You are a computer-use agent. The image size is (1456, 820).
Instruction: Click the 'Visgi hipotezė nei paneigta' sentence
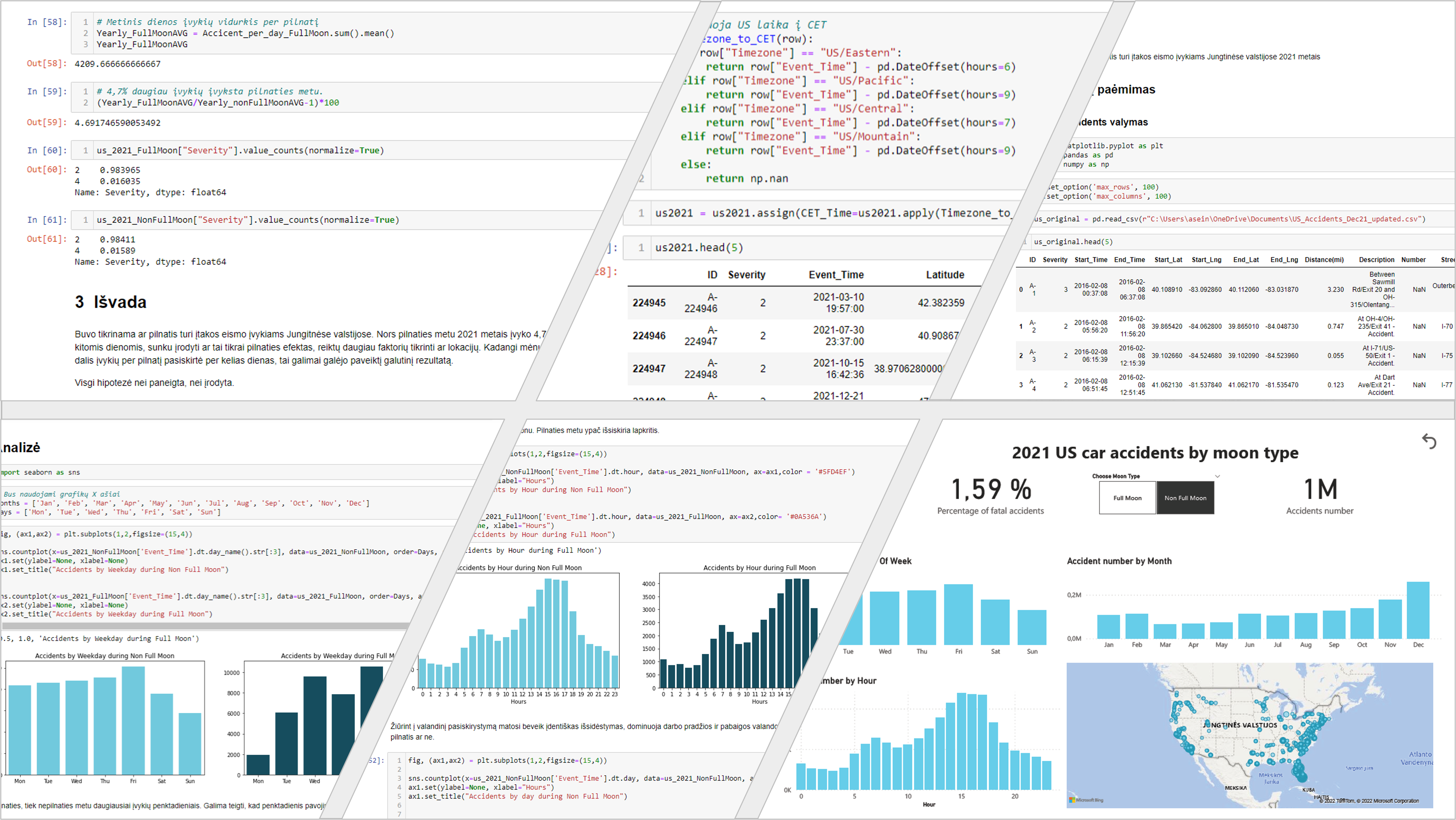point(154,383)
